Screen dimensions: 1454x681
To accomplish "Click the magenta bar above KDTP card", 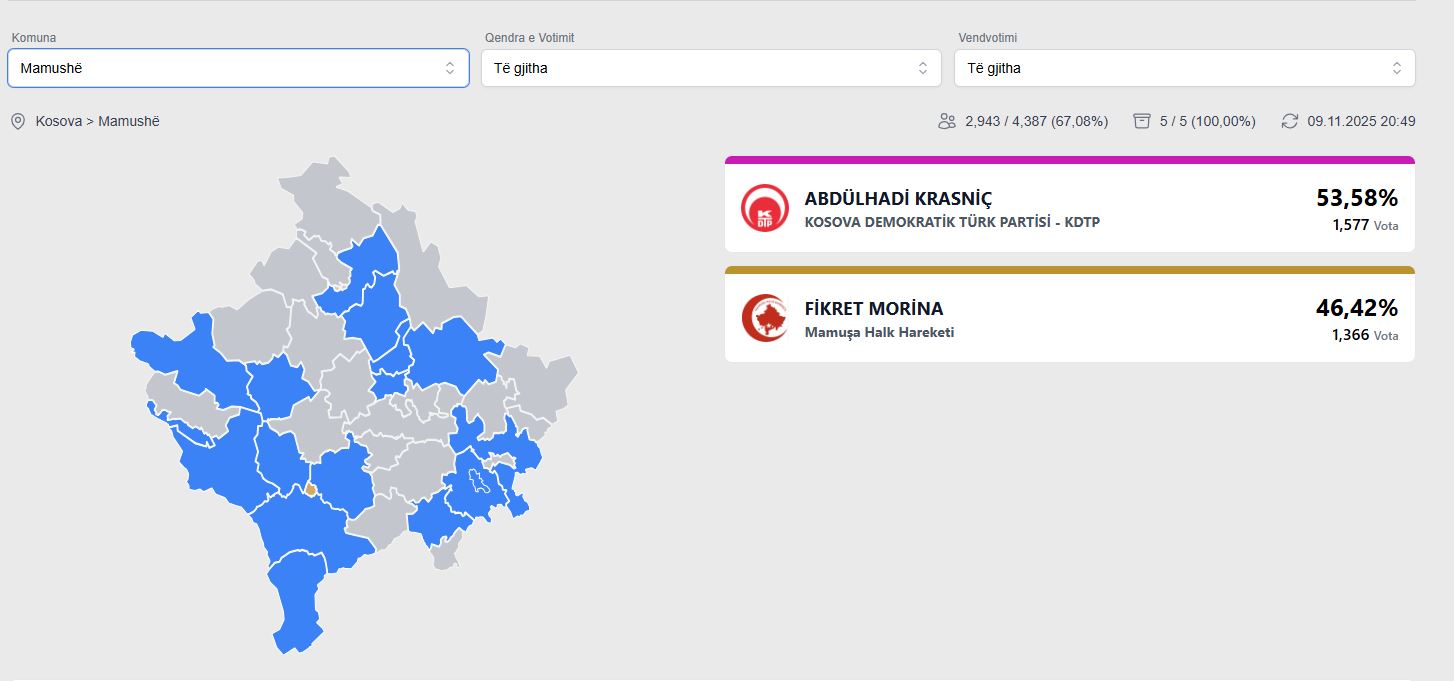I will tap(1069, 160).
